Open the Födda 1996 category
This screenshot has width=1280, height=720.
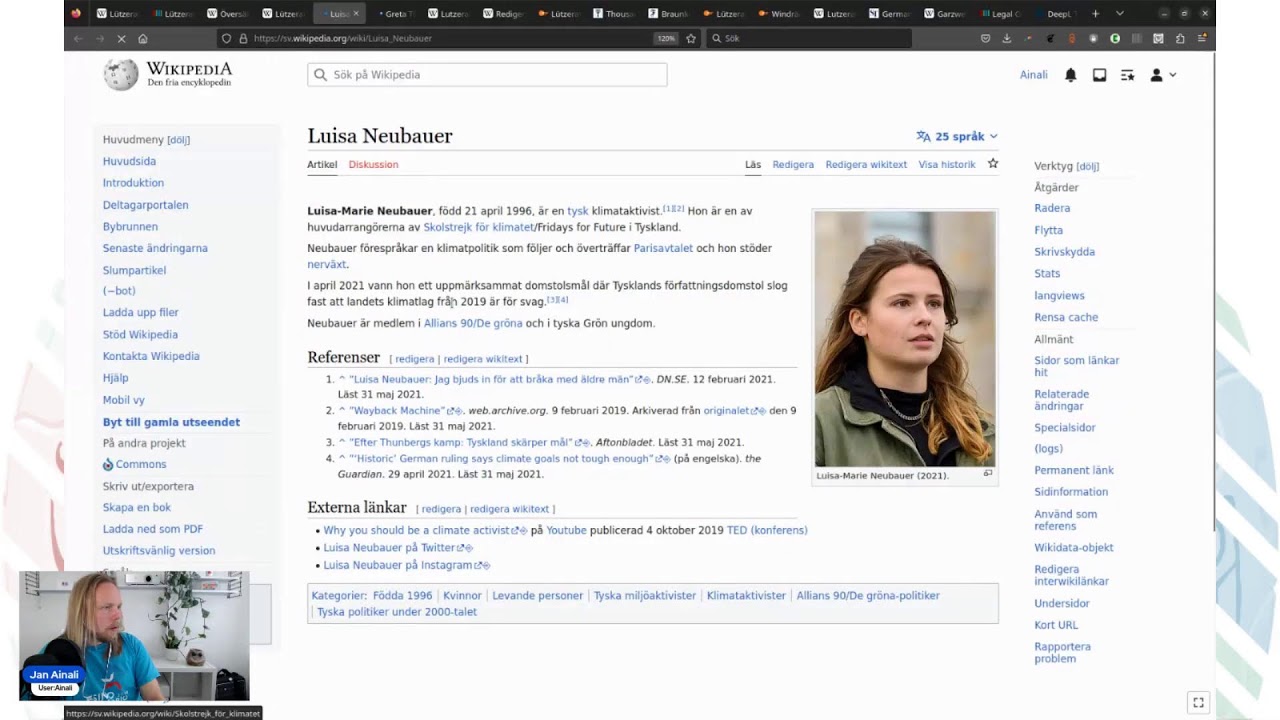[x=402, y=596]
